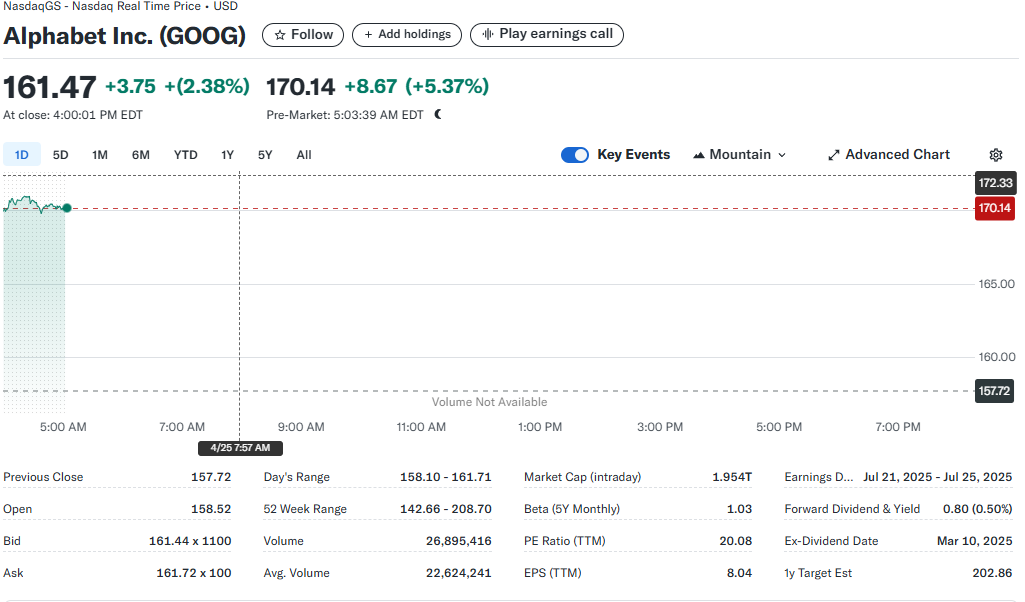Click the 157.72 previous close axis label
This screenshot has height=602, width=1025.
(x=994, y=391)
